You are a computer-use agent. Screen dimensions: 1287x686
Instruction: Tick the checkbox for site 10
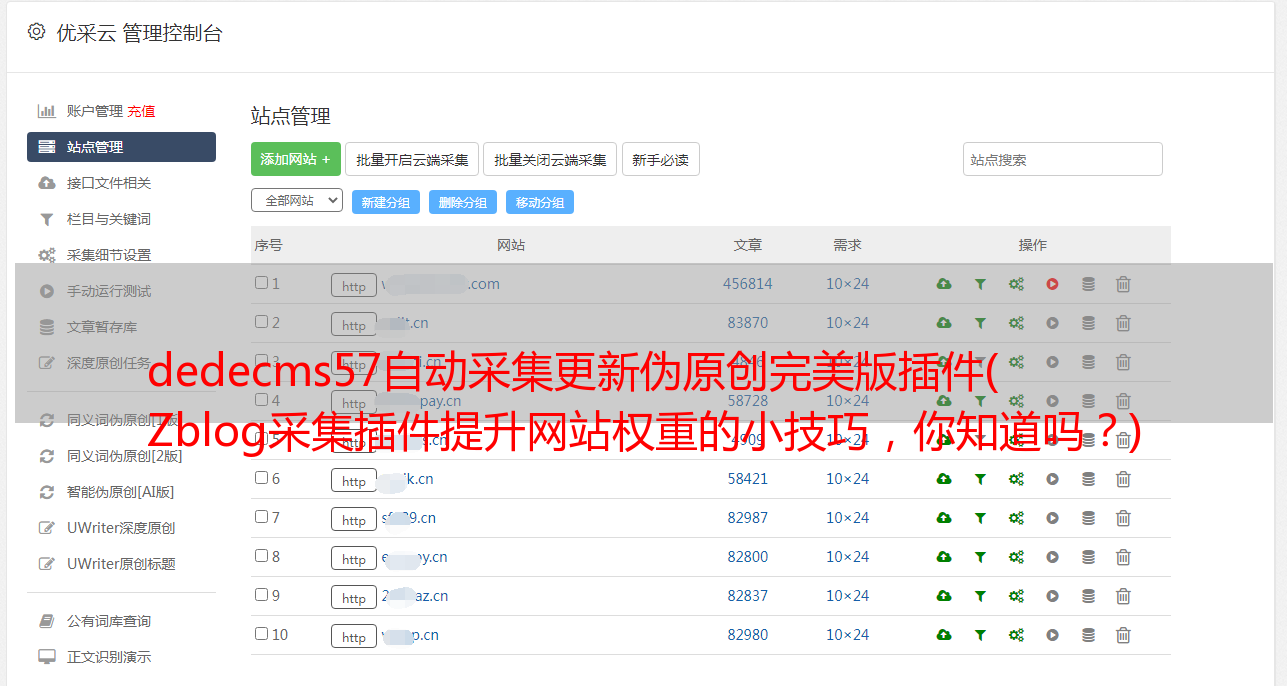261,634
